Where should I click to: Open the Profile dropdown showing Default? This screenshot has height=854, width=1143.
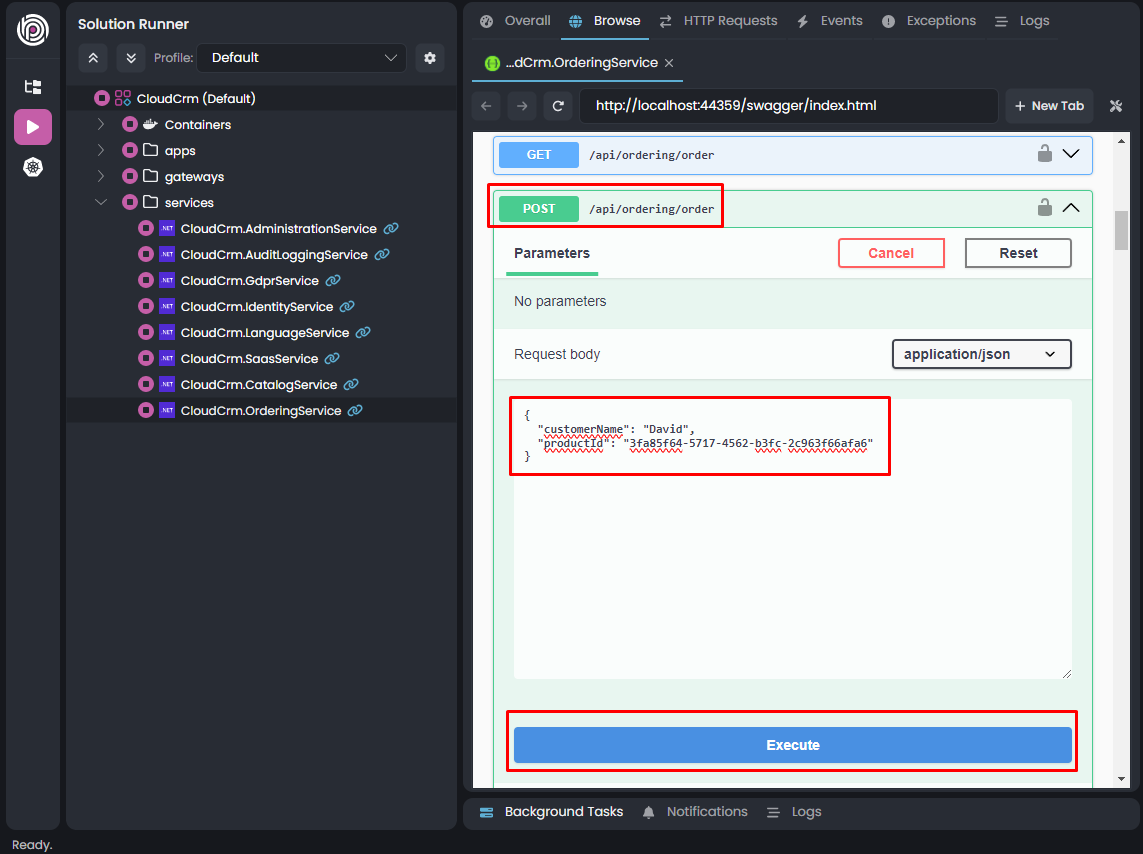point(300,58)
